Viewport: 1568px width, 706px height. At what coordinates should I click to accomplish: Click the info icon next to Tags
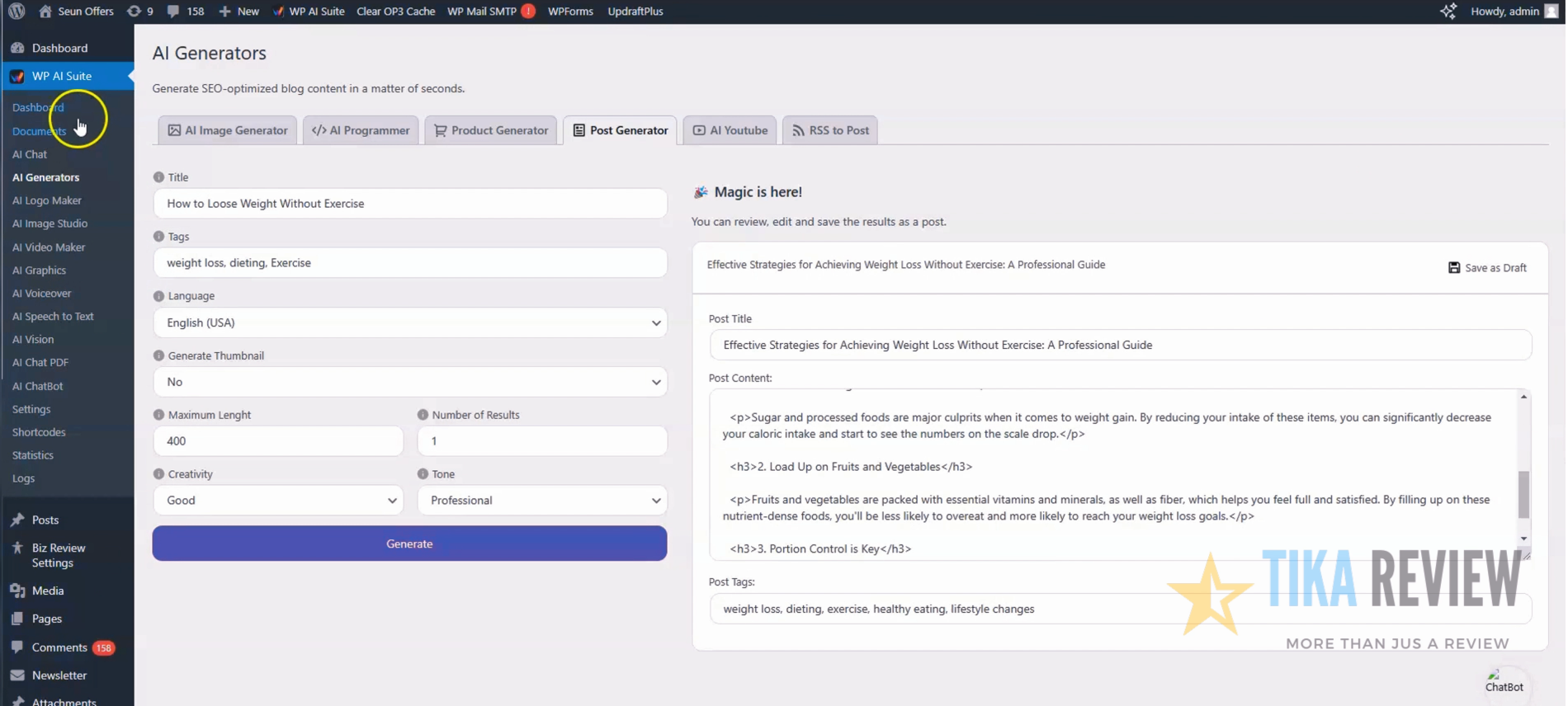point(158,237)
